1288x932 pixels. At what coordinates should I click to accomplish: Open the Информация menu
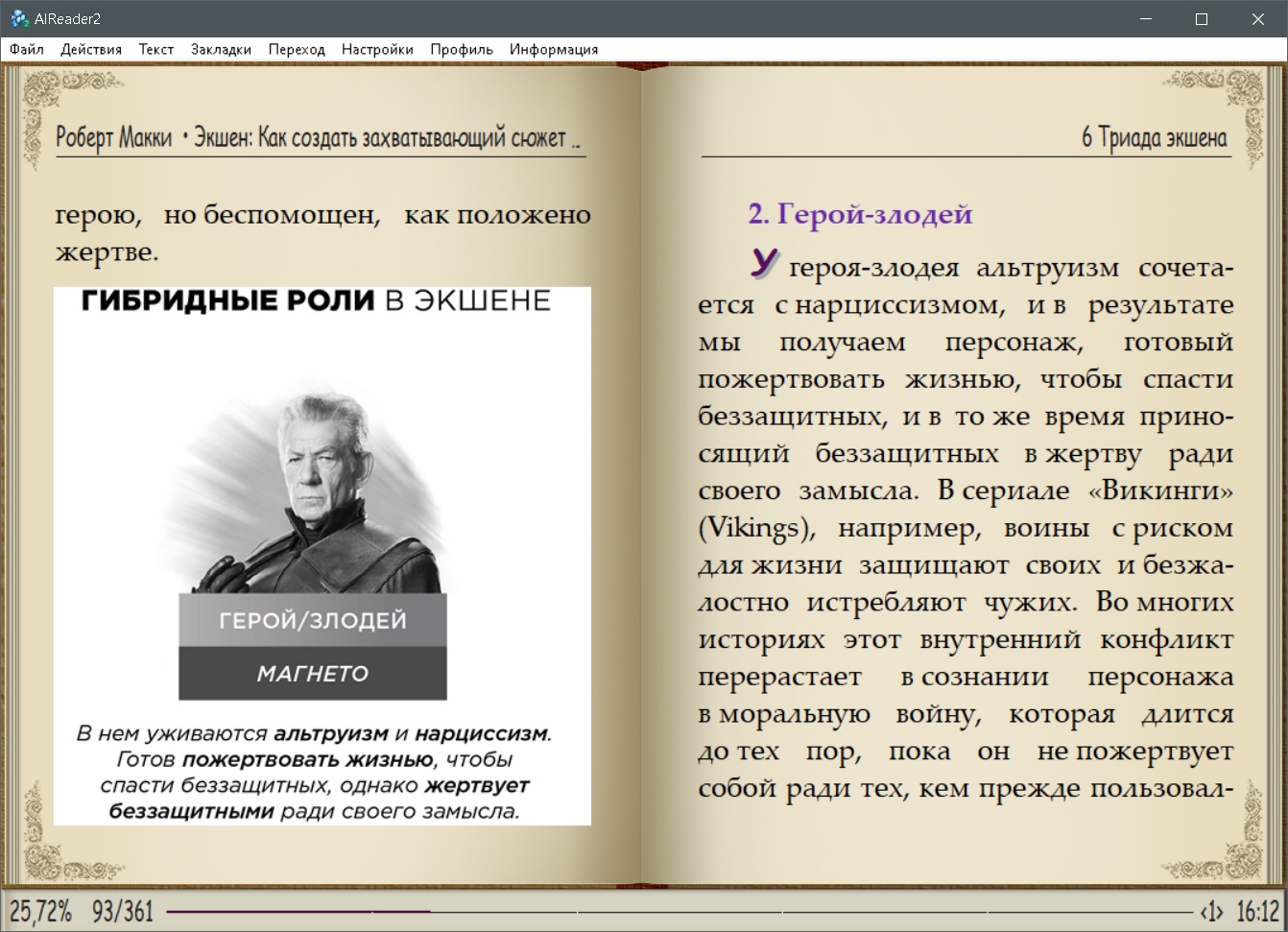554,49
